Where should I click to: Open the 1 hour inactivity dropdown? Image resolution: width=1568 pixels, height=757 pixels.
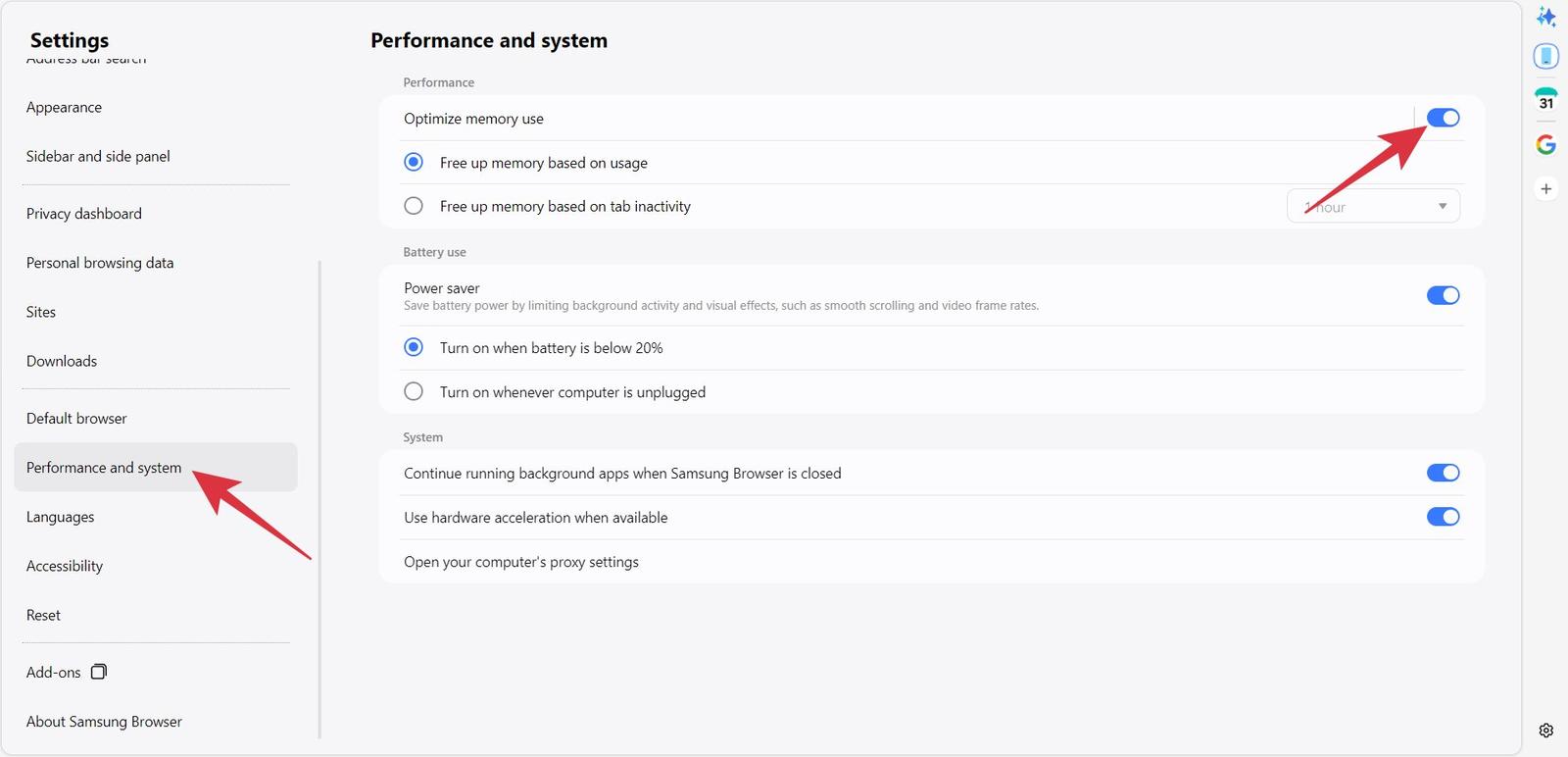[1373, 206]
